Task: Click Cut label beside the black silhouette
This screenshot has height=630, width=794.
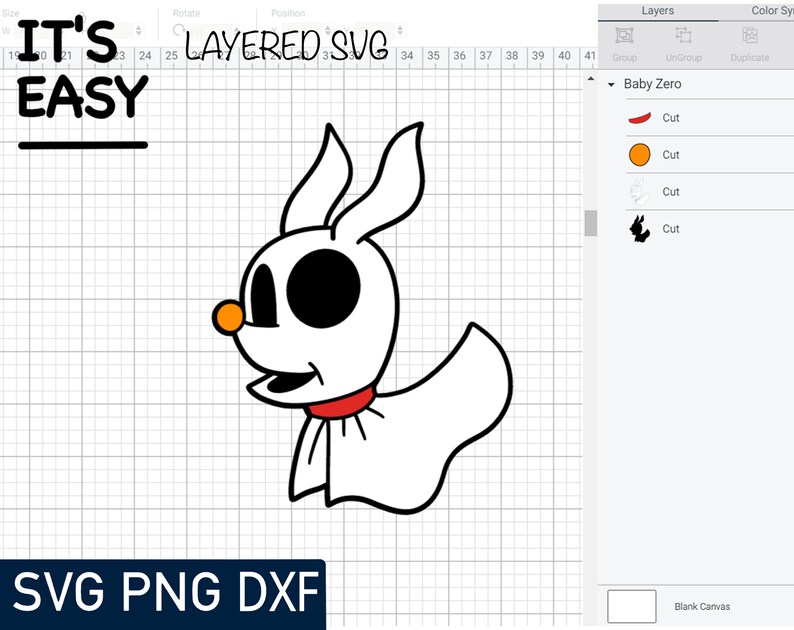Action: (670, 229)
